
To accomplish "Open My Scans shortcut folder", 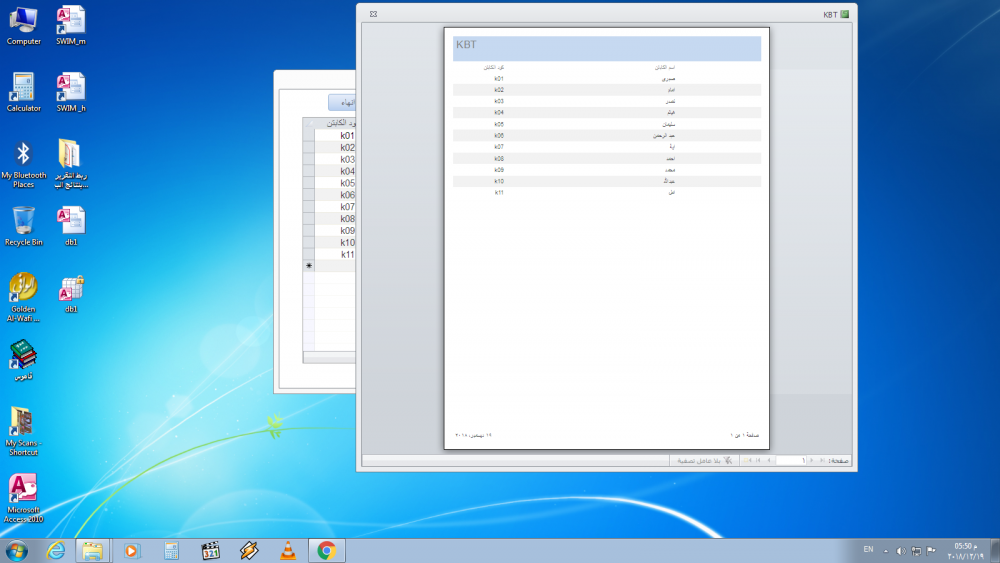I will pyautogui.click(x=24, y=432).
